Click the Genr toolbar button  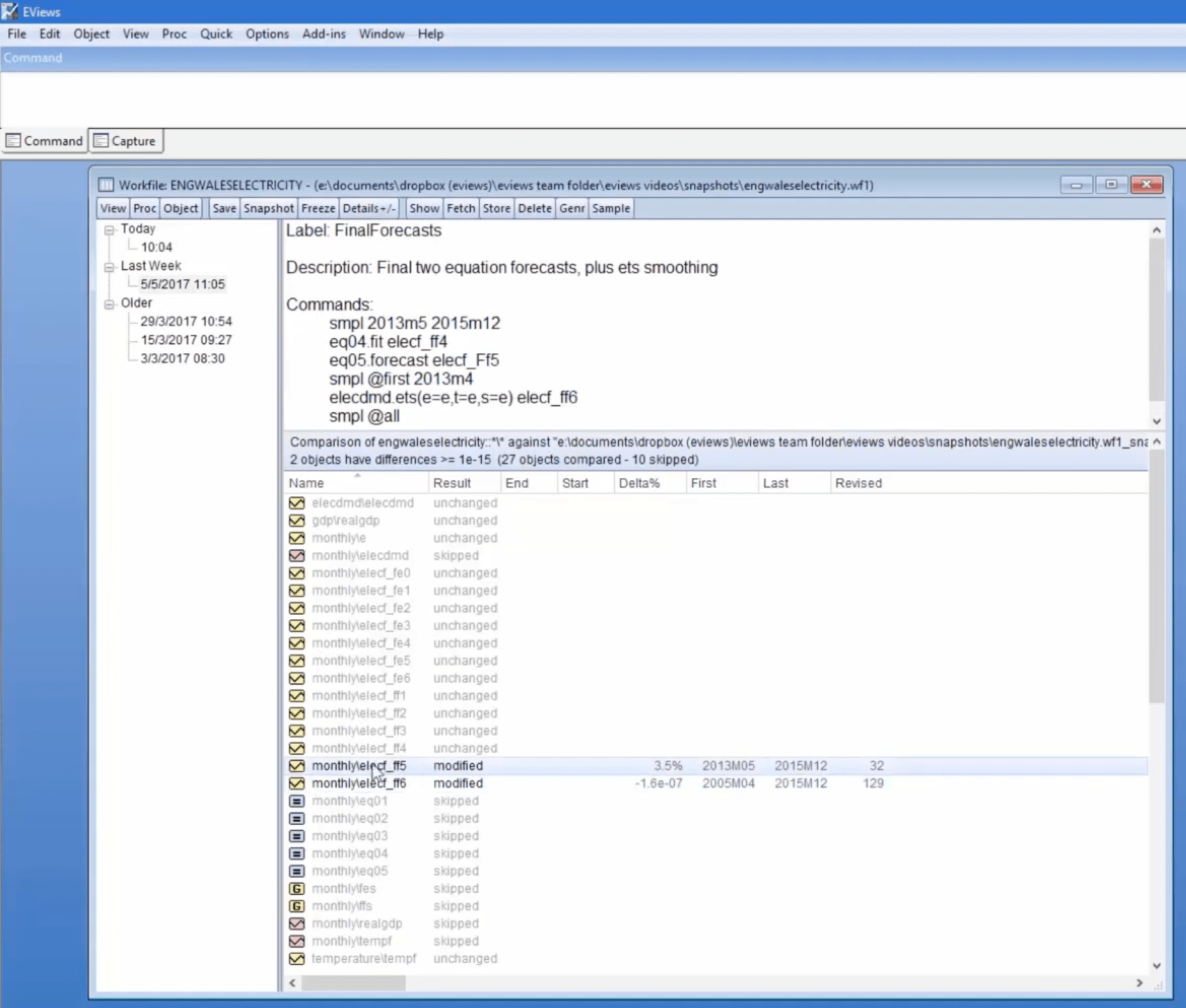pyautogui.click(x=572, y=208)
